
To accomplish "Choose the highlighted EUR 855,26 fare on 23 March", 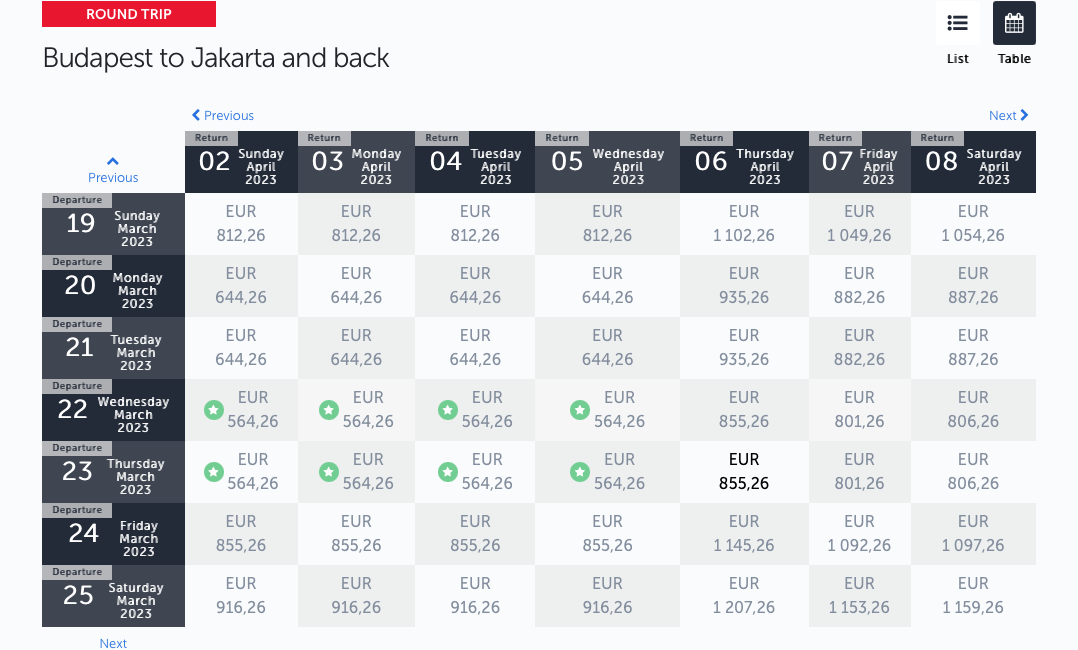I will pyautogui.click(x=745, y=472).
